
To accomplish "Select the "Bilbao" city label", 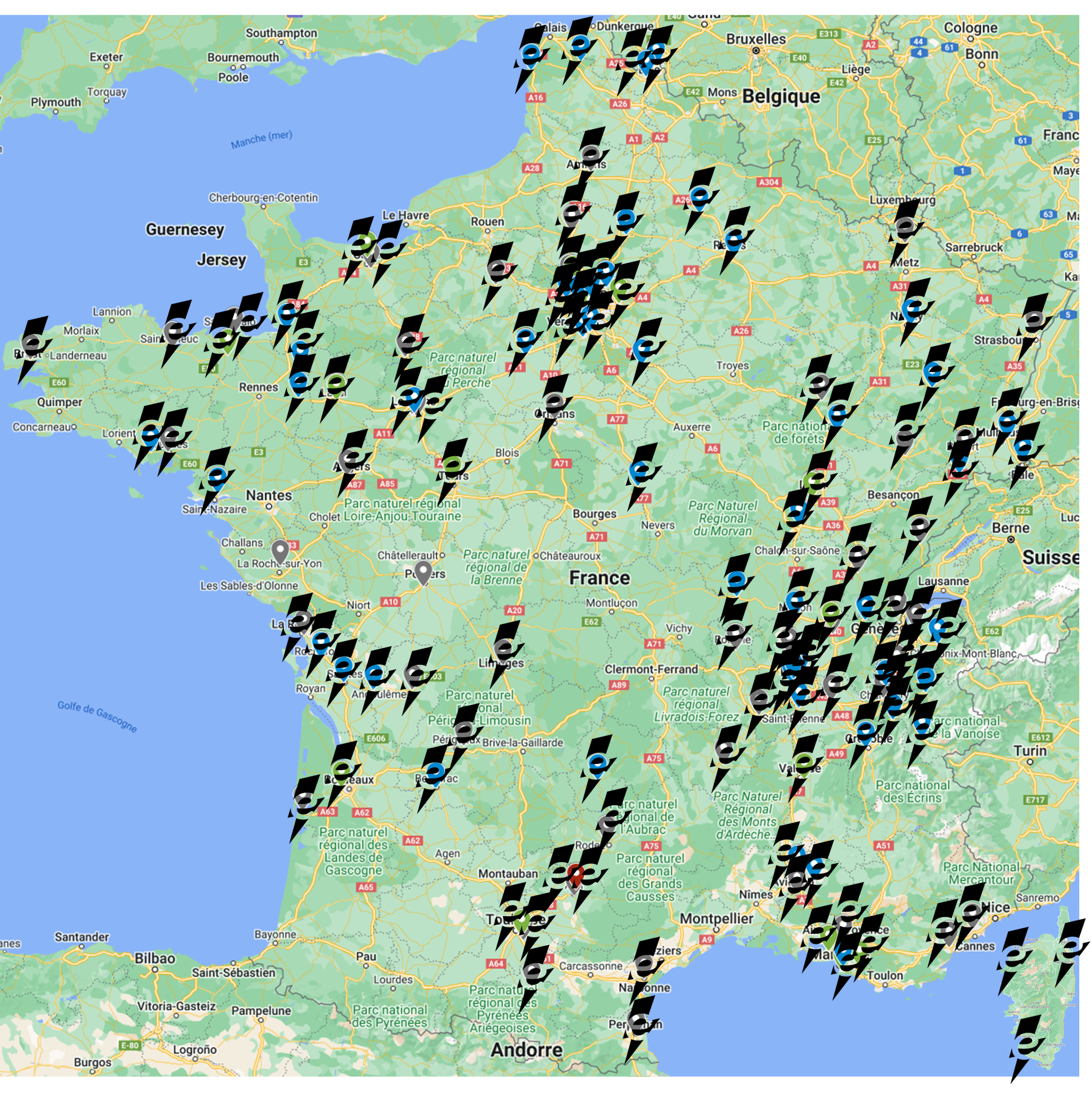I will coord(155,958).
